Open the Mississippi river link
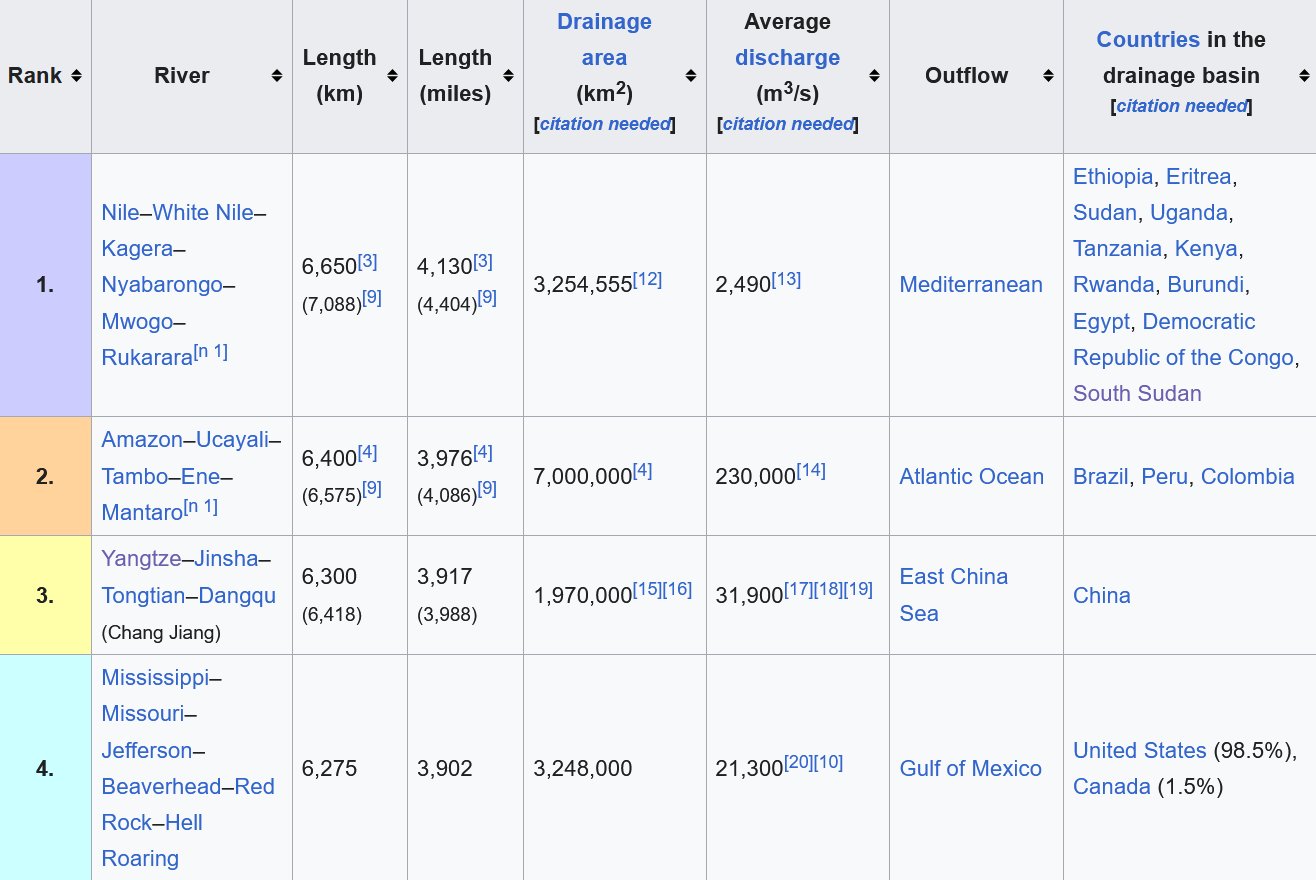This screenshot has width=1316, height=880. click(x=156, y=678)
